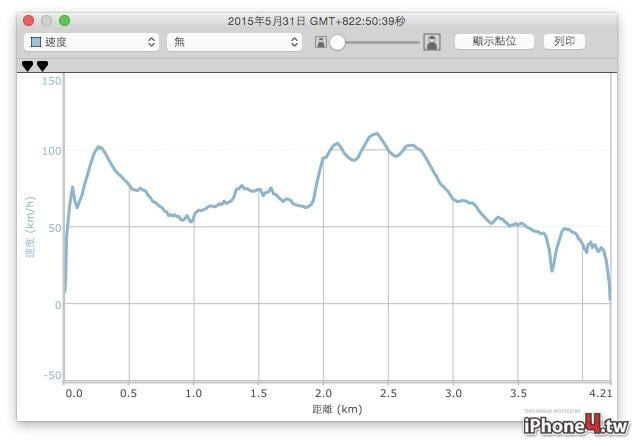This screenshot has width=634, height=442.
Task: Click the 速度 (km/h) vertical axis label
Action: coord(30,227)
